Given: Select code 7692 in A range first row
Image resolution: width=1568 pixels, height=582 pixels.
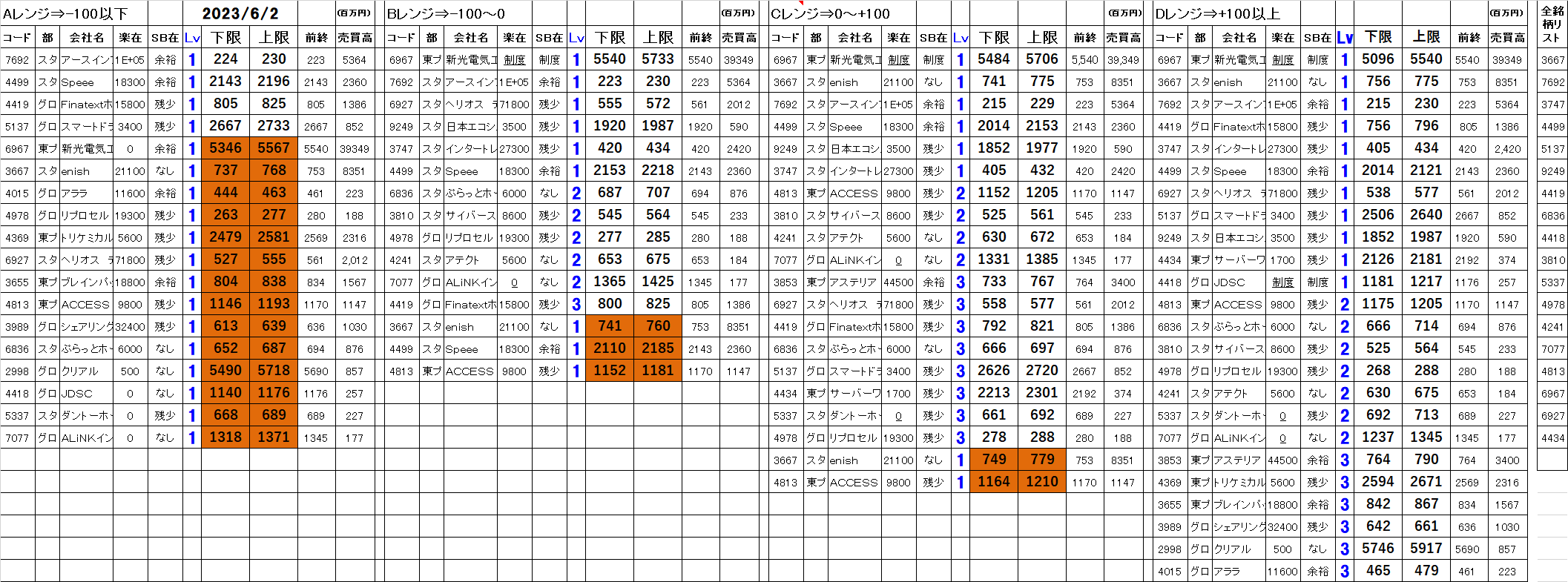Looking at the screenshot, I should click(17, 60).
